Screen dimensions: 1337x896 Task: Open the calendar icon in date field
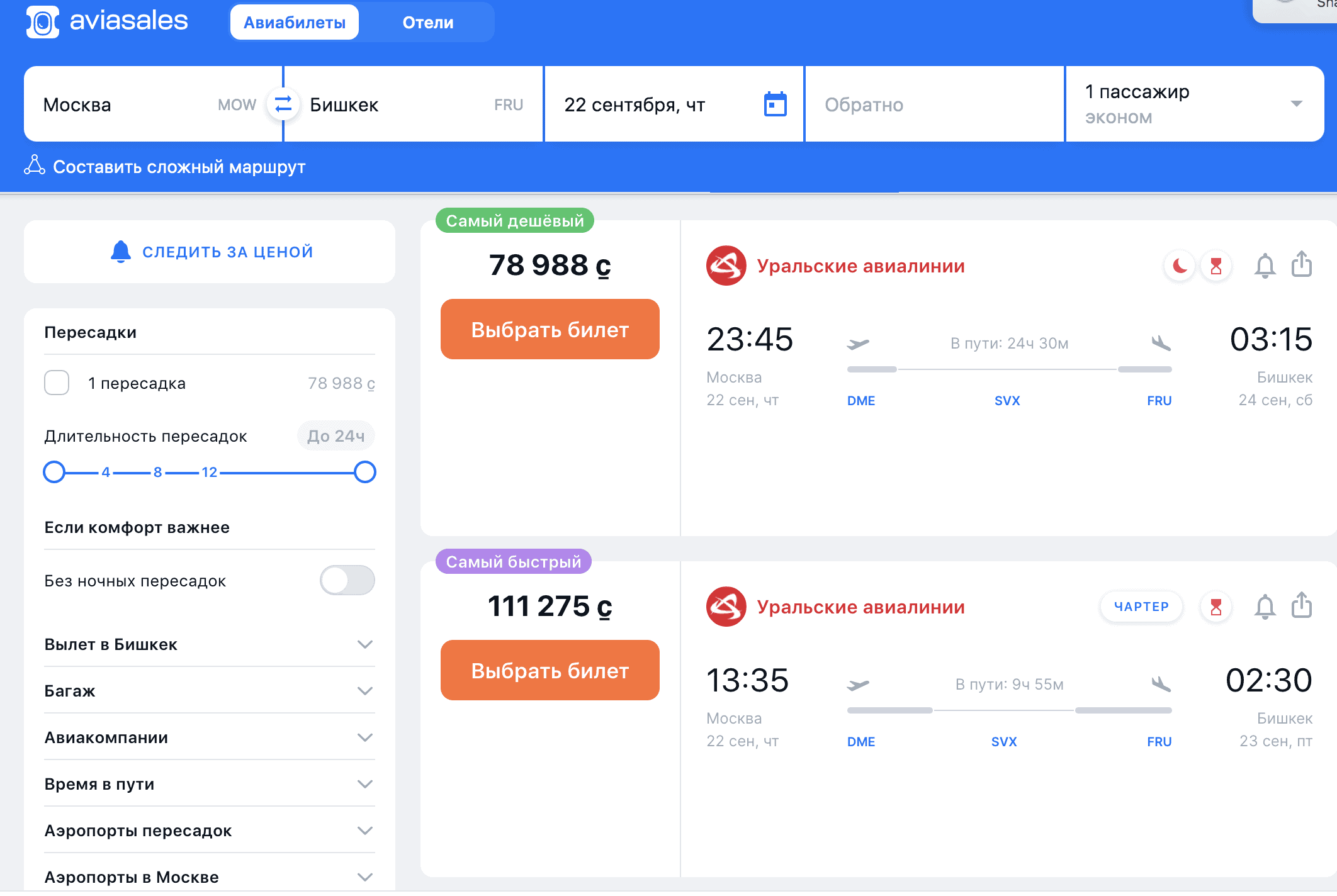pyautogui.click(x=775, y=104)
